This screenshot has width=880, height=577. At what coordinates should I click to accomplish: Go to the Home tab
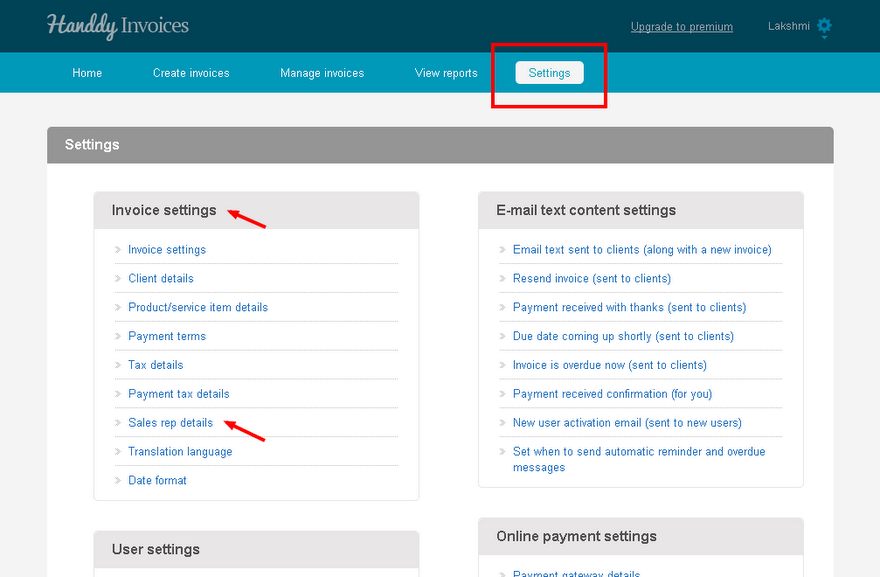tap(87, 73)
